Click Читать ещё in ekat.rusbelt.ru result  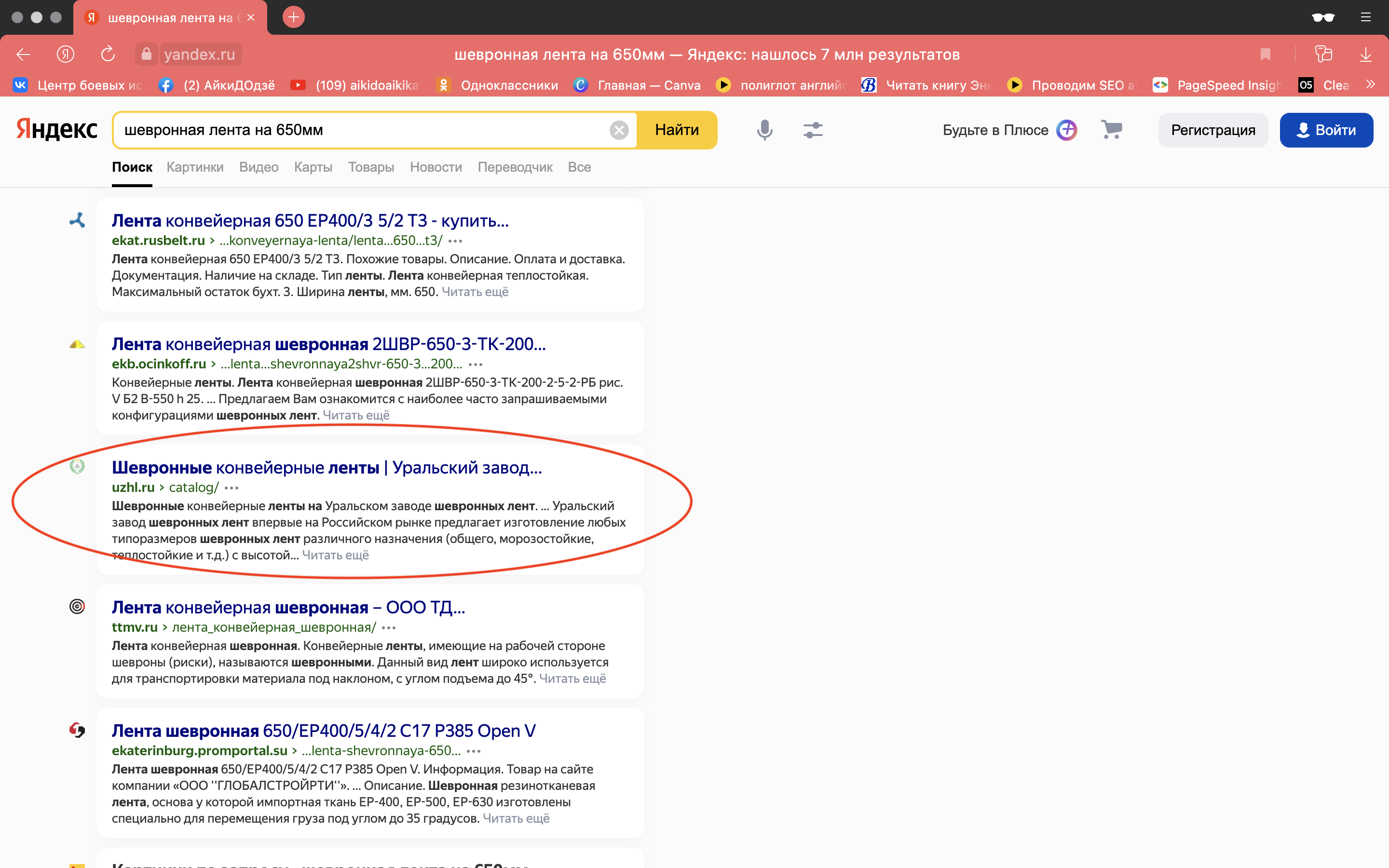[x=475, y=292]
